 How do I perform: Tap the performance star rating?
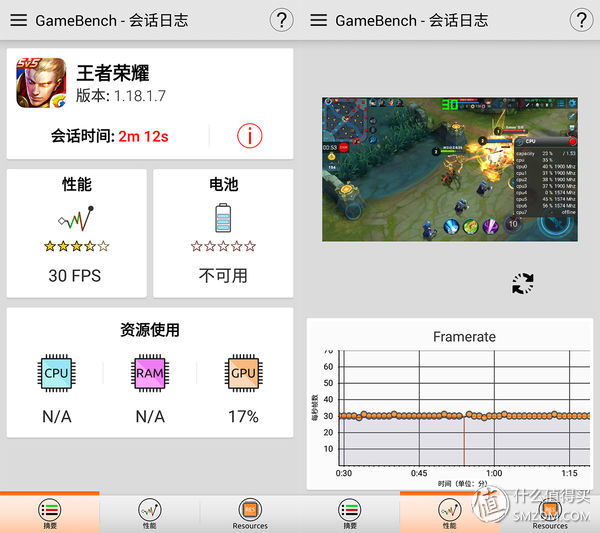point(76,246)
